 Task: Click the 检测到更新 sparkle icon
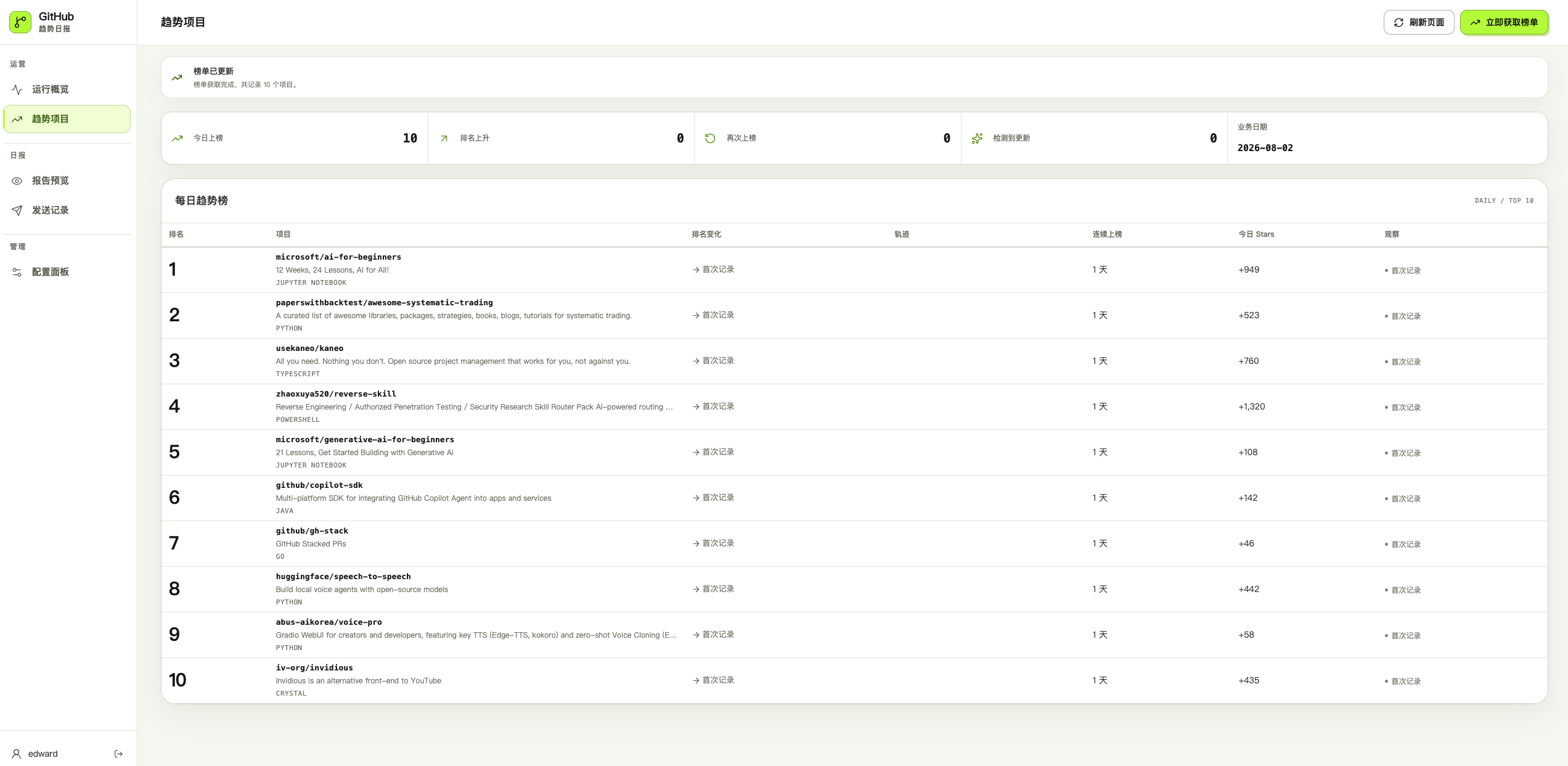coord(977,138)
